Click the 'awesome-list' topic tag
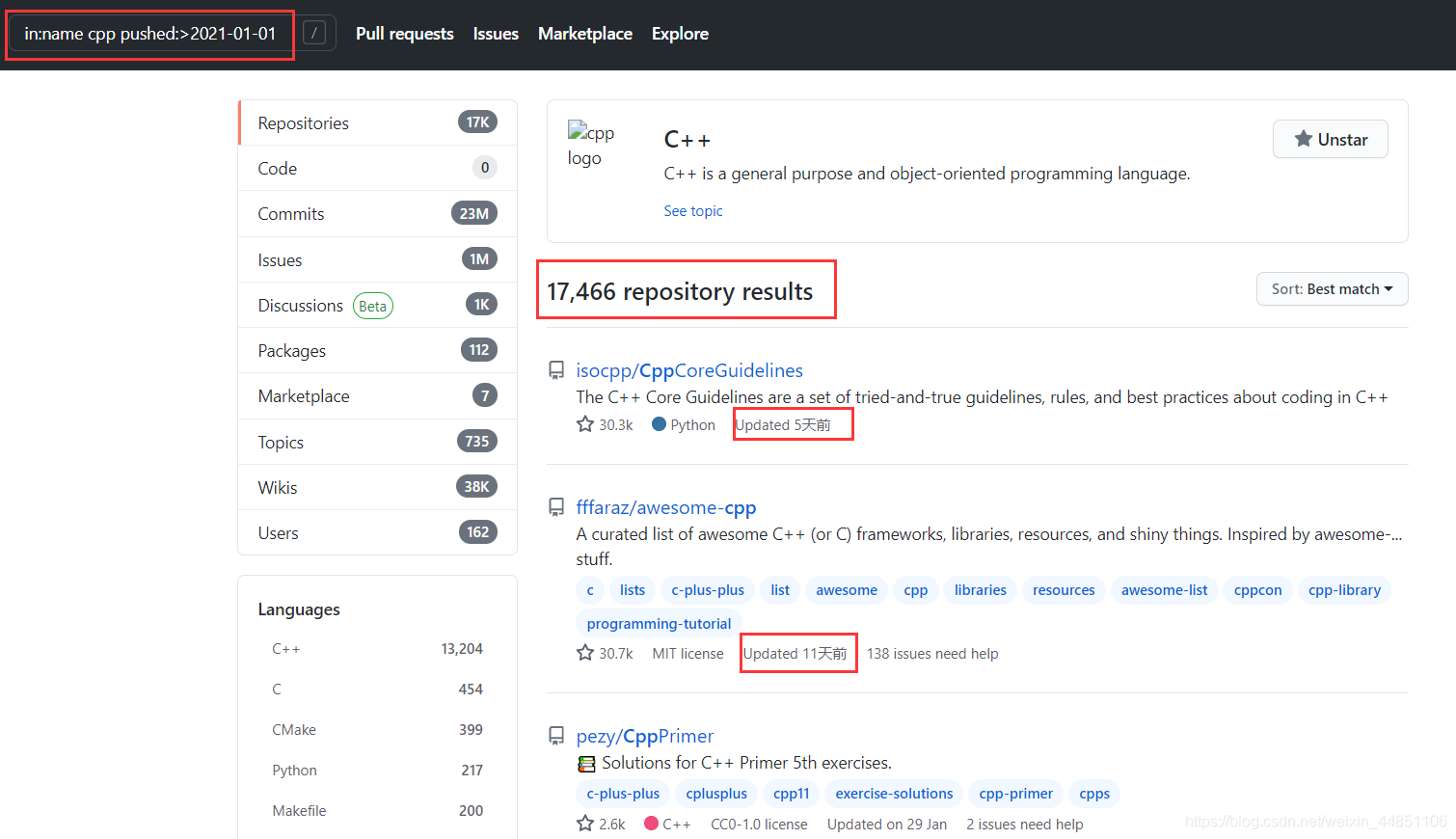Viewport: 1456px width, 839px height. pos(1165,590)
